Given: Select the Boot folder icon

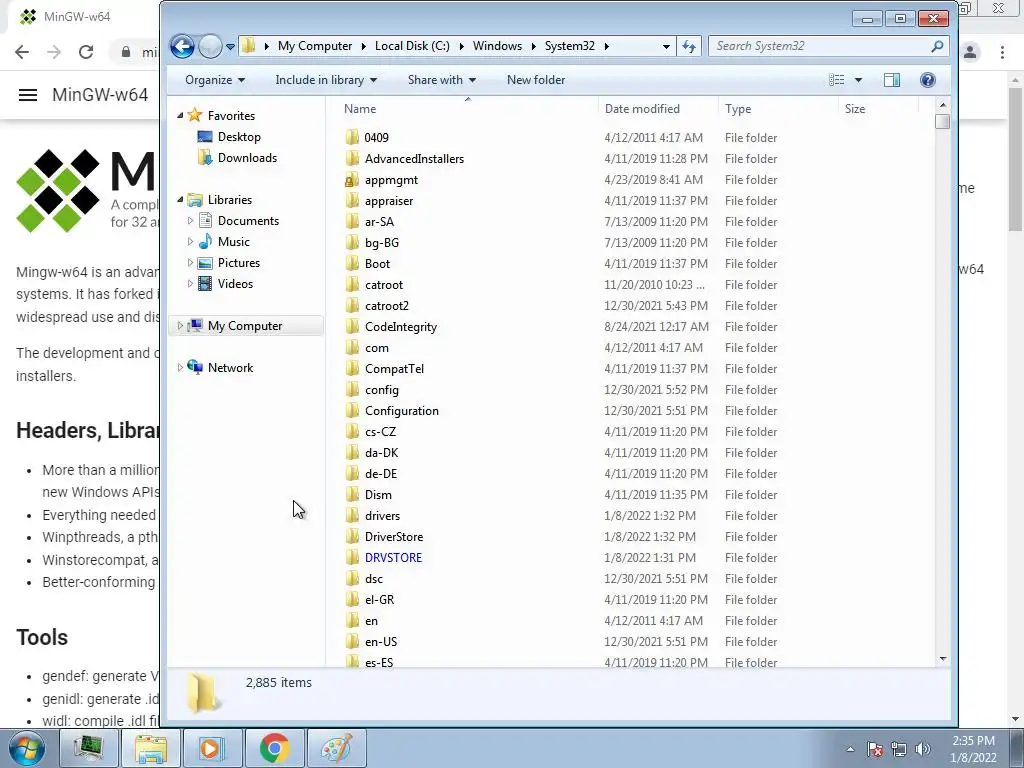Looking at the screenshot, I should click(352, 263).
